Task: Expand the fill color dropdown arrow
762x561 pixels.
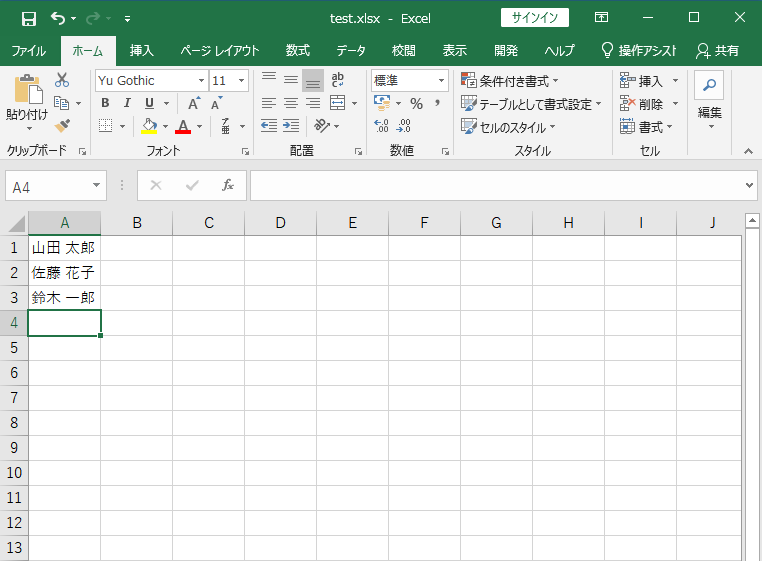Action: [165, 126]
